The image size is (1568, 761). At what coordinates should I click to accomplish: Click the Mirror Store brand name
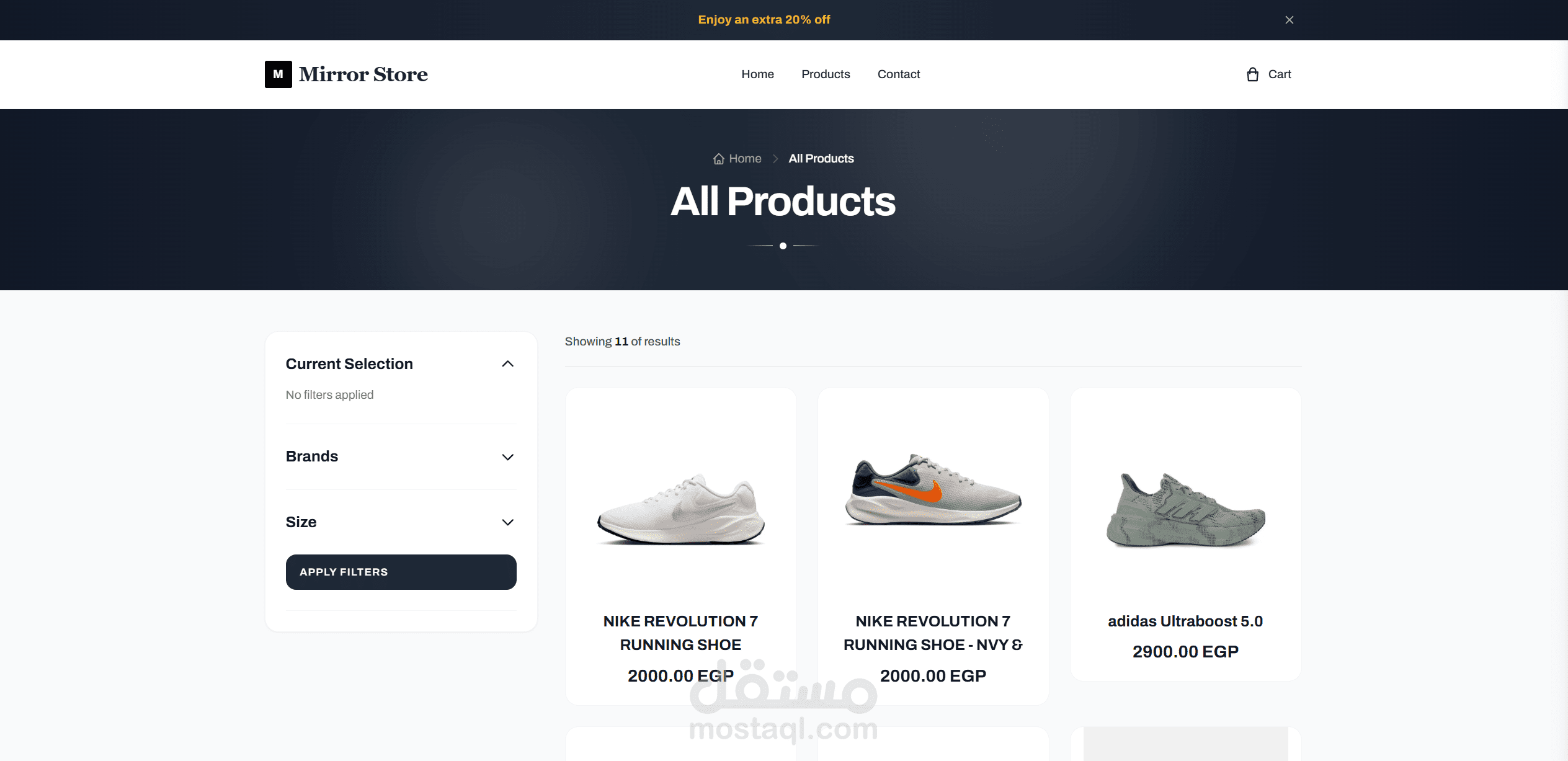[363, 74]
